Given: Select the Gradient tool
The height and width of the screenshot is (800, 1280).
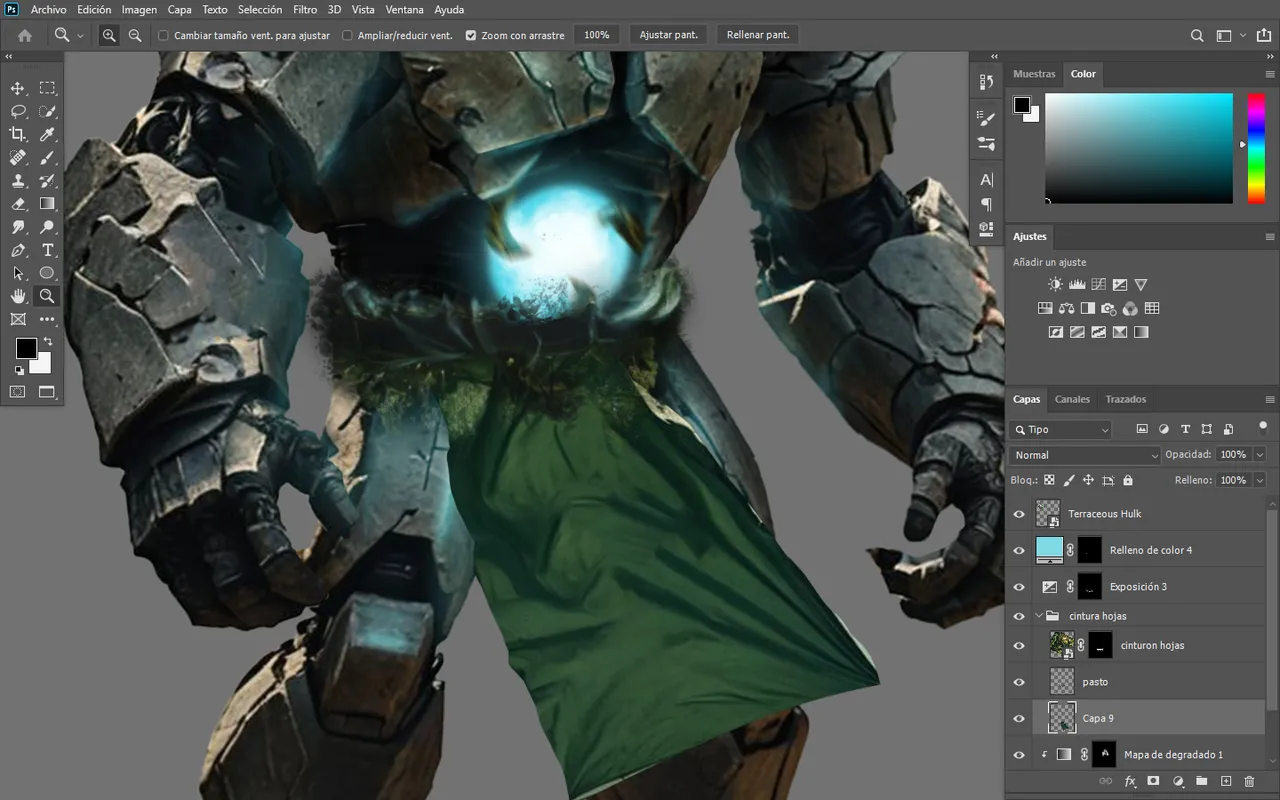Looking at the screenshot, I should click(47, 204).
